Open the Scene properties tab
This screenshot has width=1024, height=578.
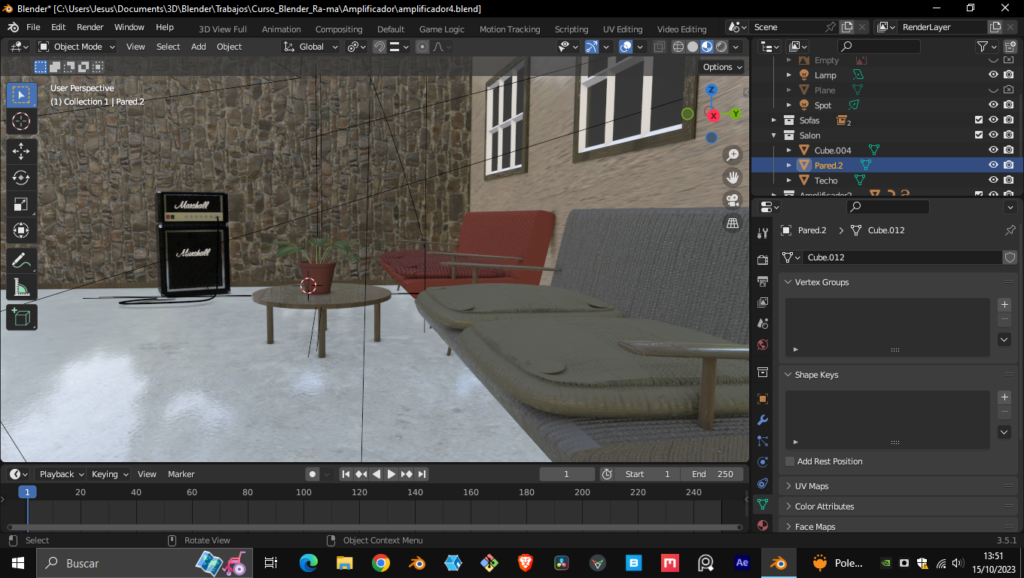coord(762,323)
